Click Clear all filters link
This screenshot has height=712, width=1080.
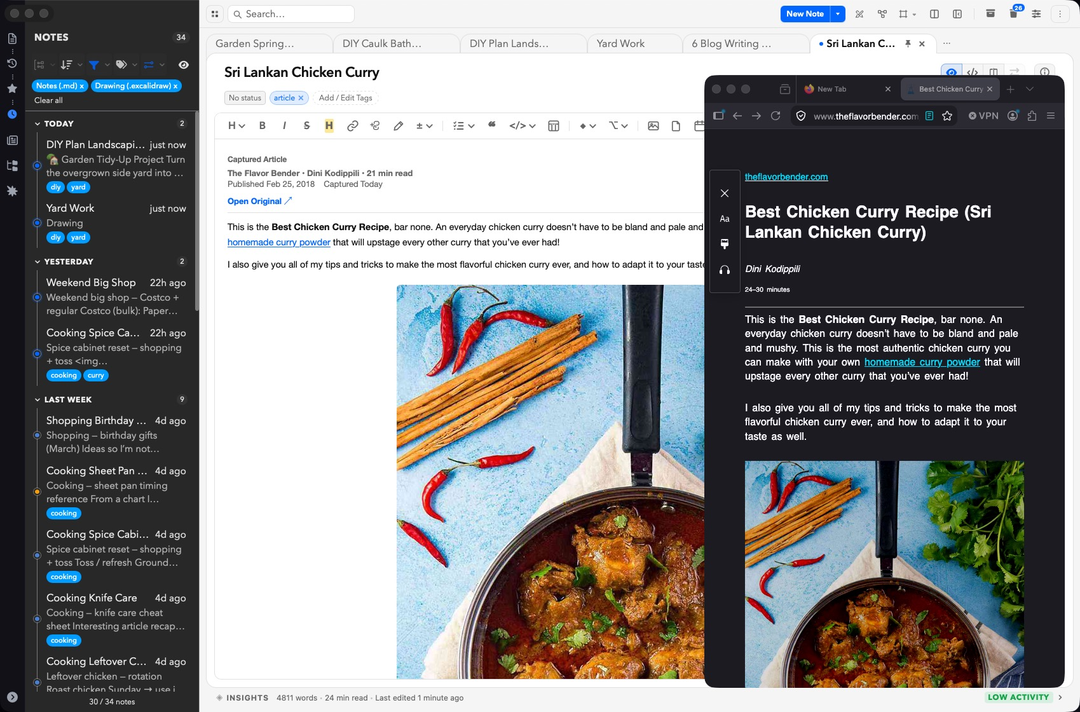[x=48, y=101]
